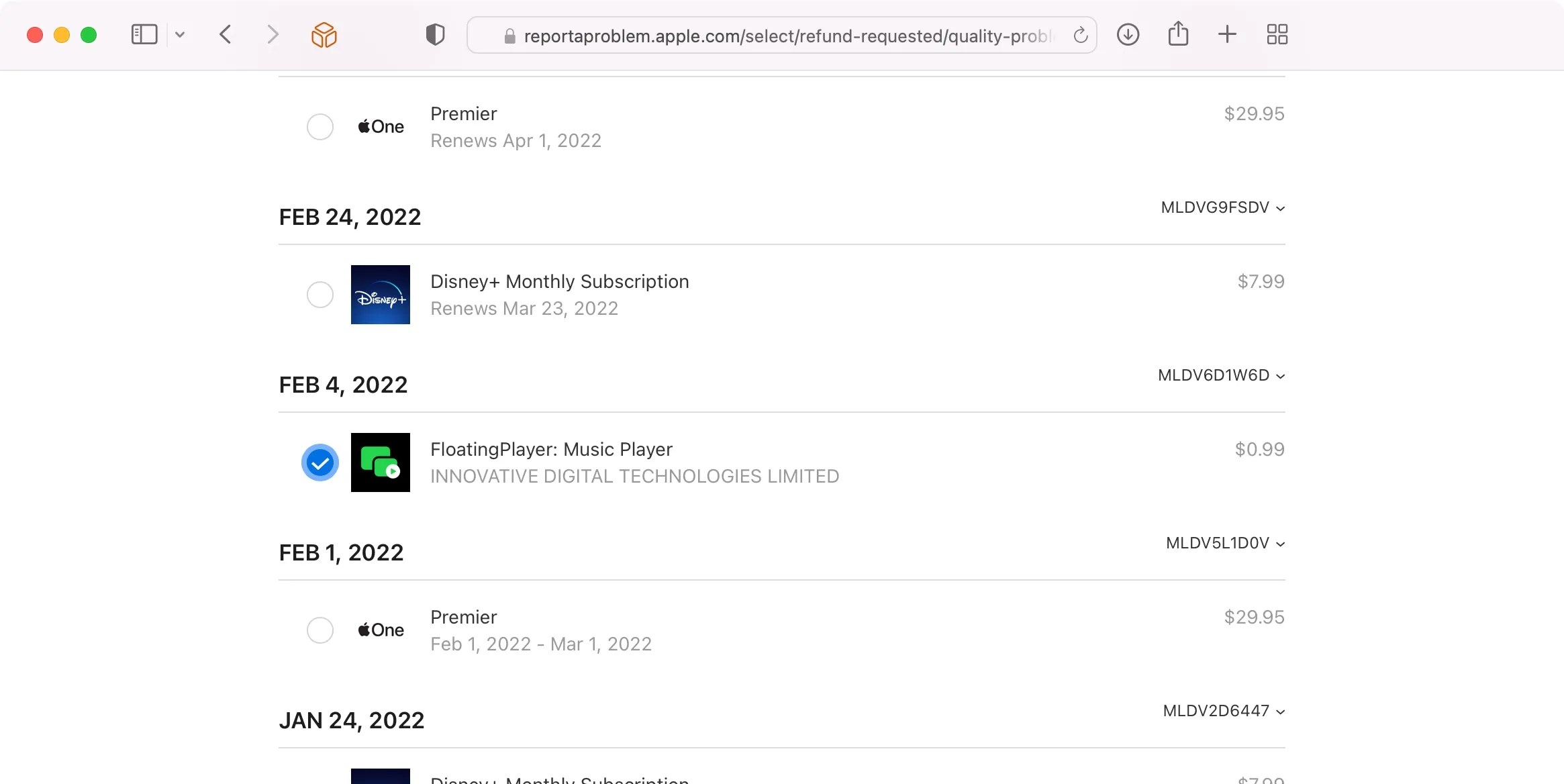1564x784 pixels.
Task: Deselect FloatingPlayer: Music Player
Action: (x=320, y=462)
